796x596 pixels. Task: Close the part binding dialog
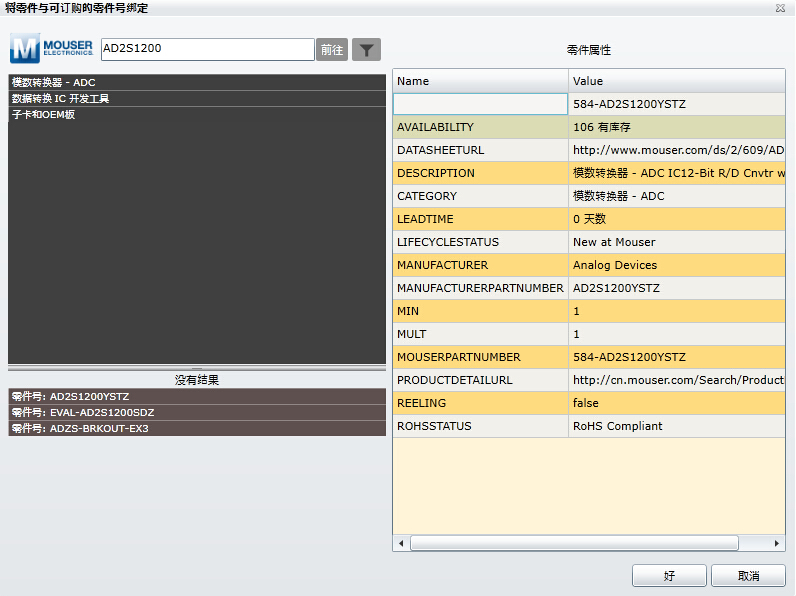coord(780,8)
